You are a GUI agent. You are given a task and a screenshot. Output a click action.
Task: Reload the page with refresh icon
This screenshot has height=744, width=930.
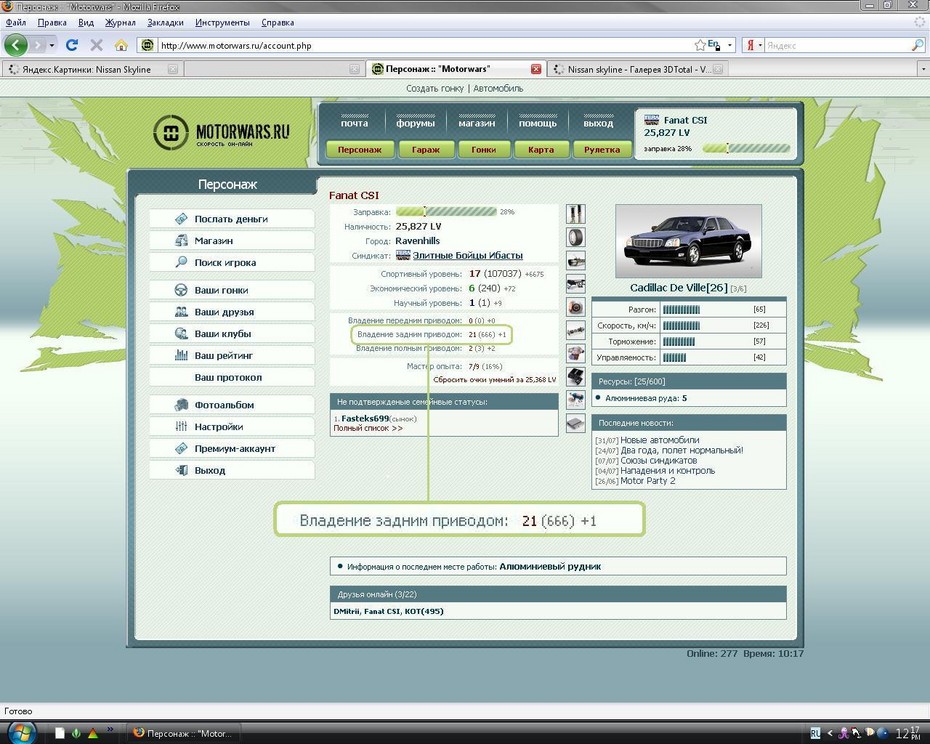pyautogui.click(x=72, y=45)
